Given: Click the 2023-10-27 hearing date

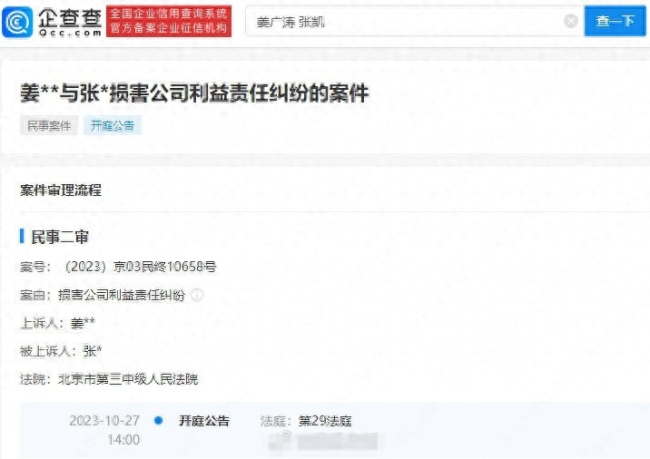Looking at the screenshot, I should [x=104, y=420].
